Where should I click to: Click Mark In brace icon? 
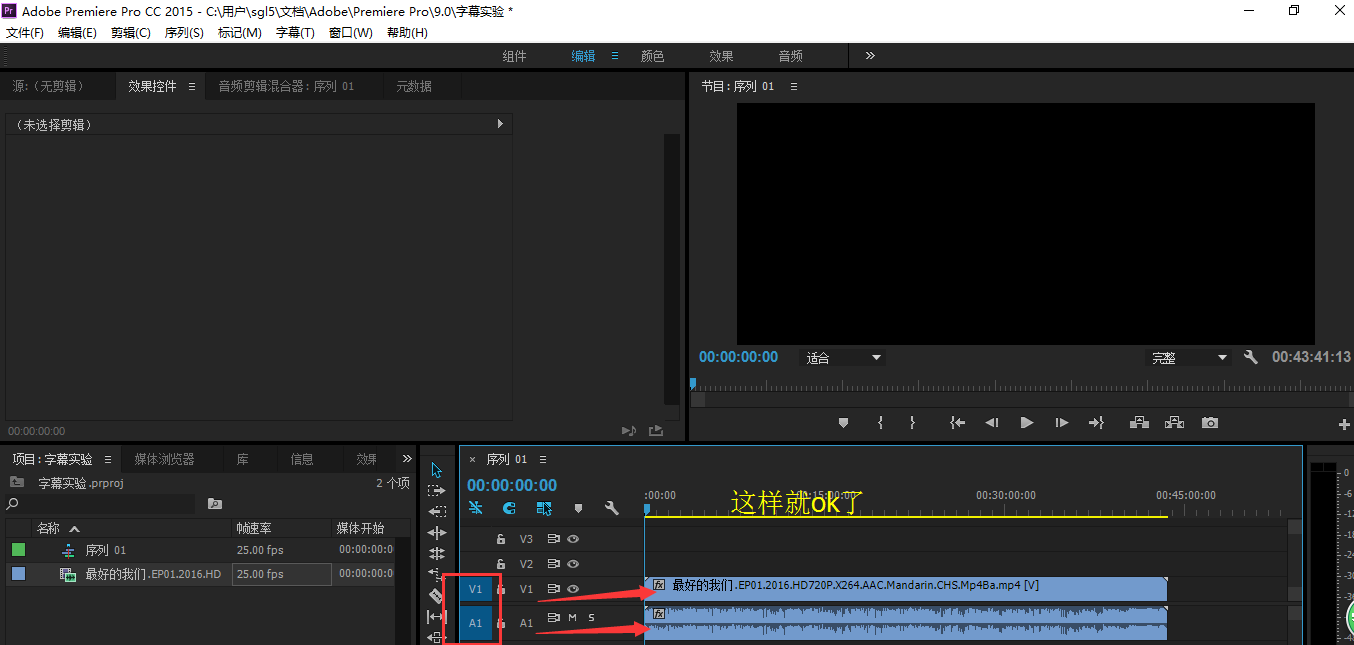(x=880, y=423)
